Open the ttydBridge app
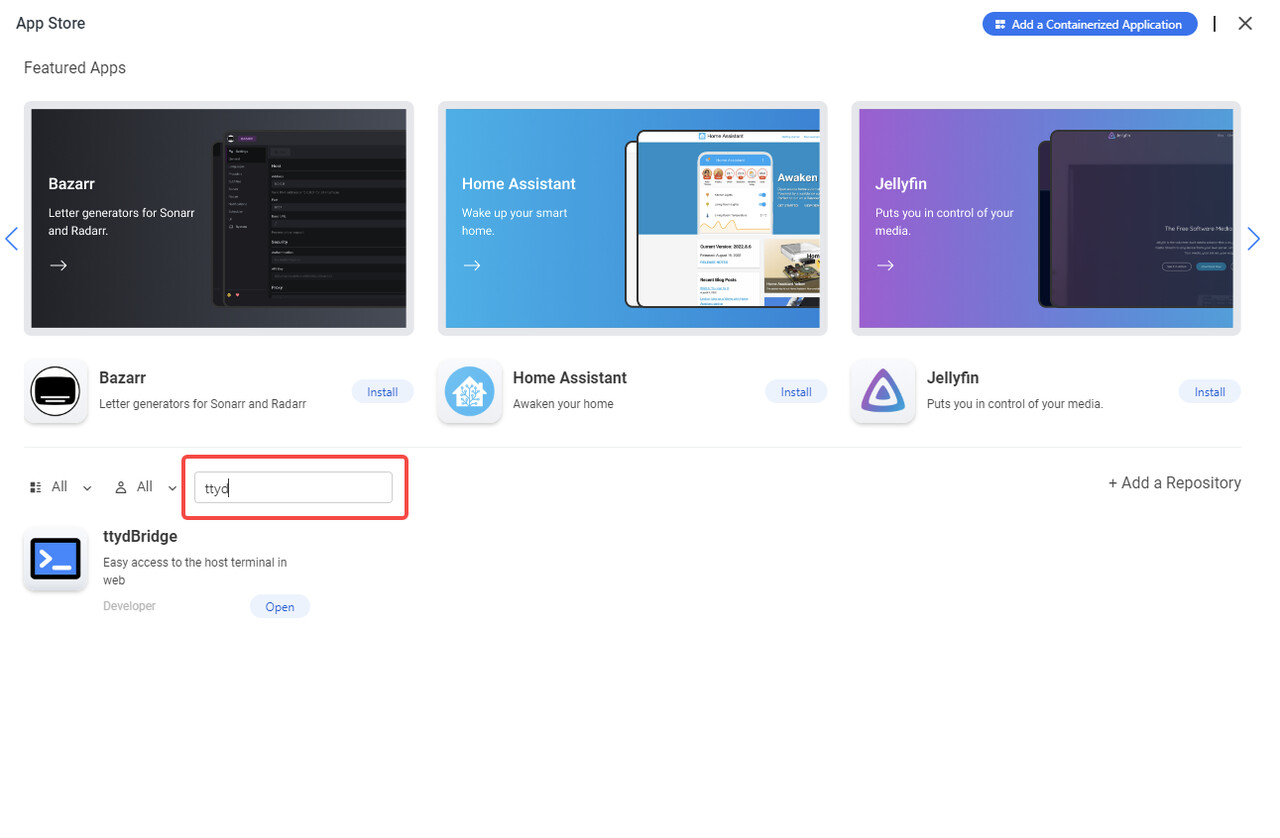The width and height of the screenshot is (1280, 838). click(x=280, y=607)
